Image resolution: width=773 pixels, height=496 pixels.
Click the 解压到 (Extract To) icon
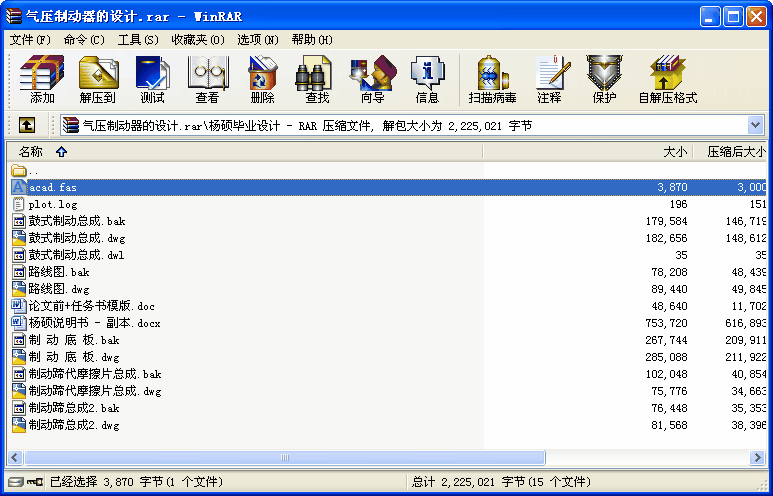pyautogui.click(x=98, y=80)
